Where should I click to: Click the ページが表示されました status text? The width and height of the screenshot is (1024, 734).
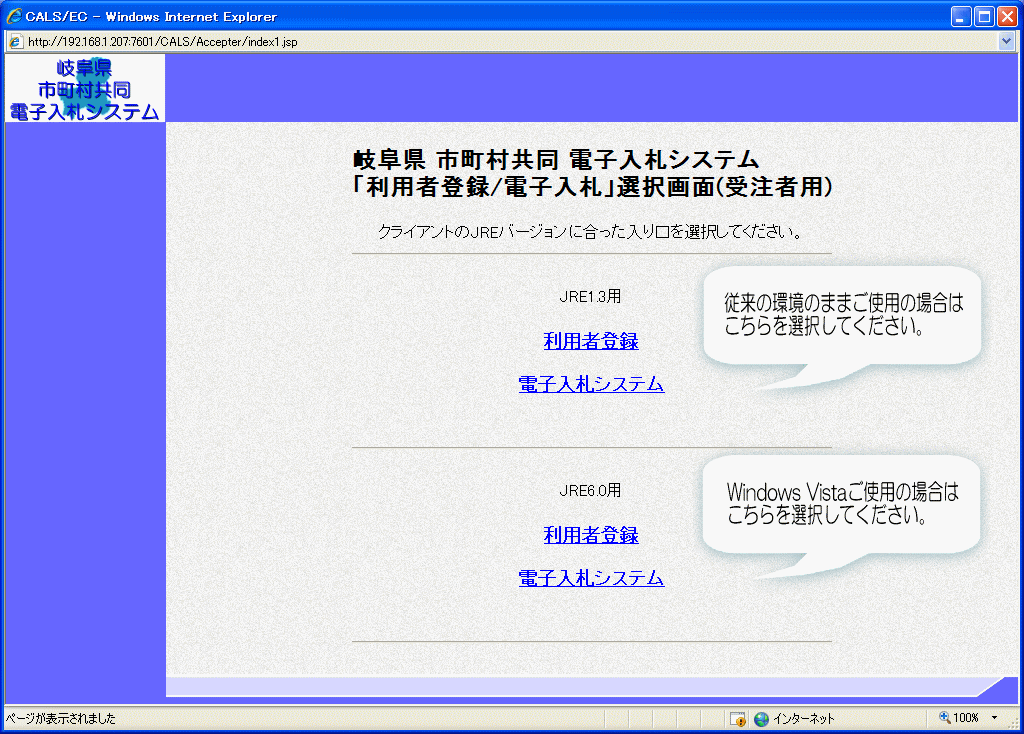tap(61, 718)
